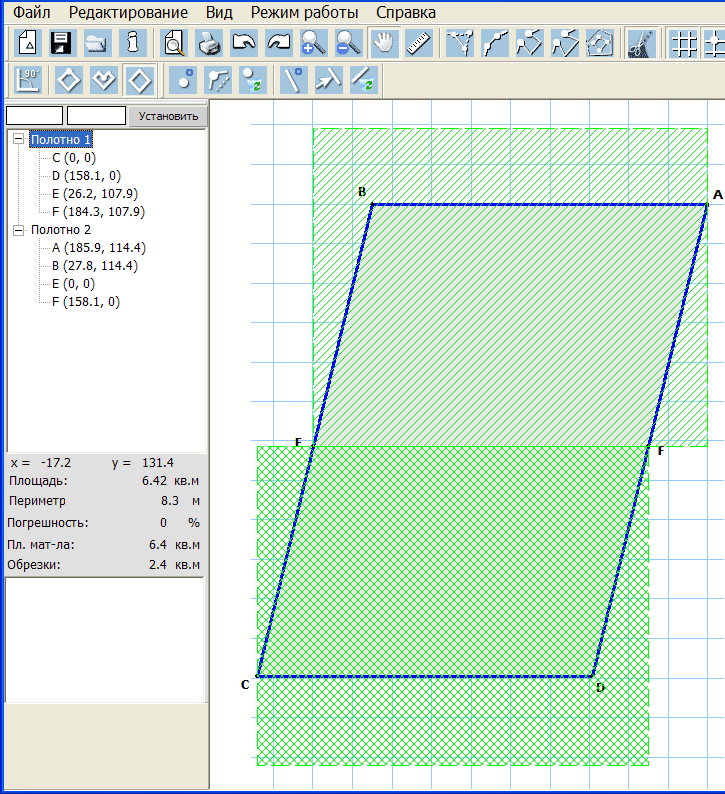Open the Справка menu
Screen dimensions: 725x794
(x=406, y=12)
